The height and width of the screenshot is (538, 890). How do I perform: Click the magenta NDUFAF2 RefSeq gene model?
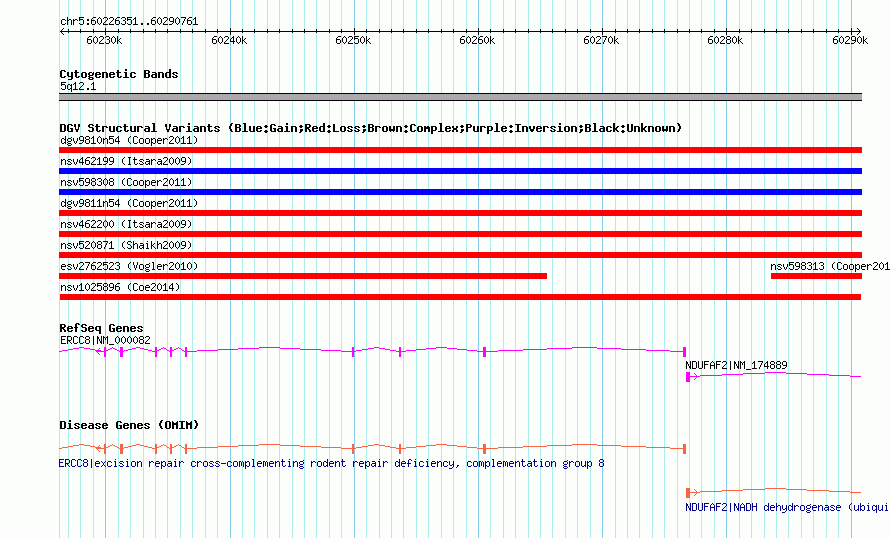pos(774,376)
